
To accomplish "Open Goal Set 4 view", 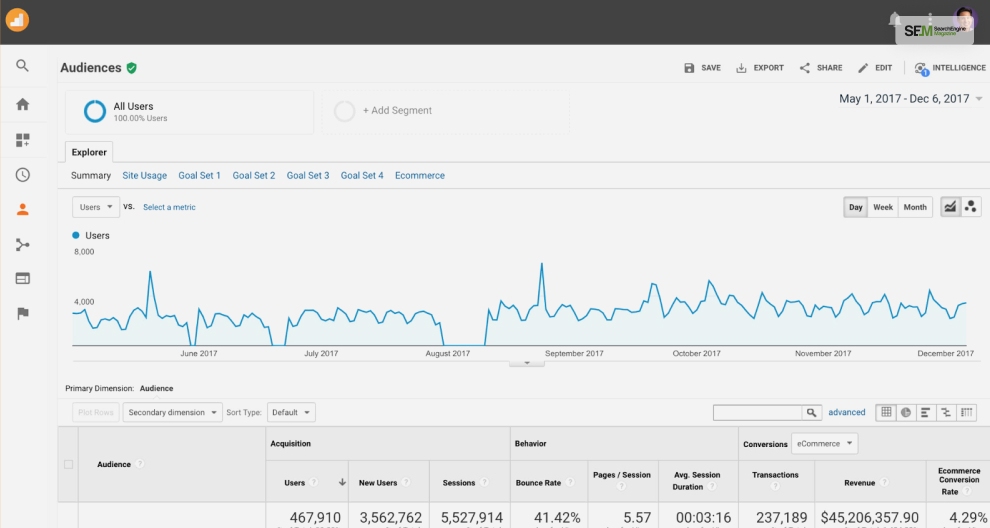I will pyautogui.click(x=362, y=176).
